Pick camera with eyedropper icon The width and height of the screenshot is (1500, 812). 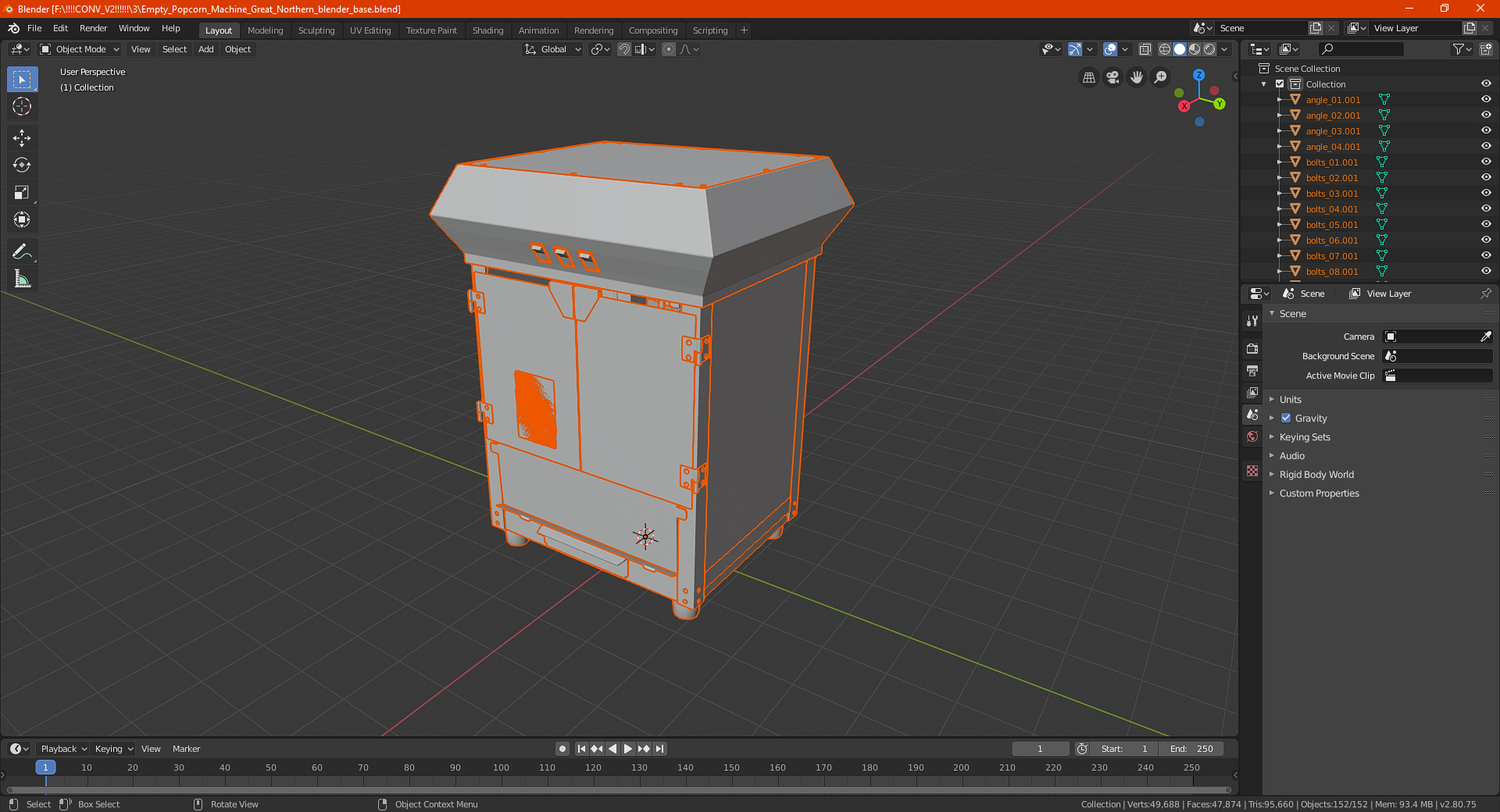tap(1485, 337)
